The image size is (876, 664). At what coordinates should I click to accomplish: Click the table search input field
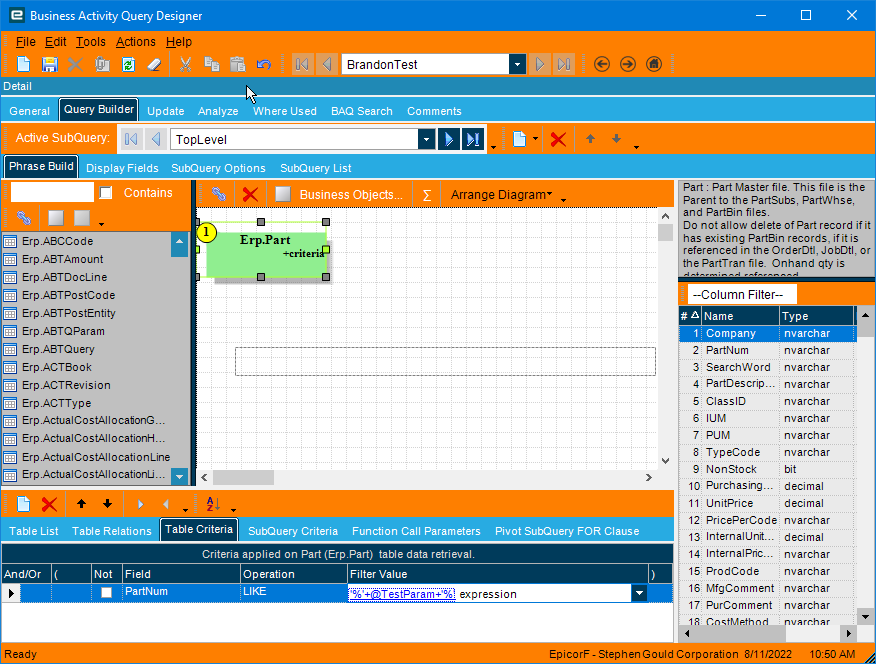52,193
